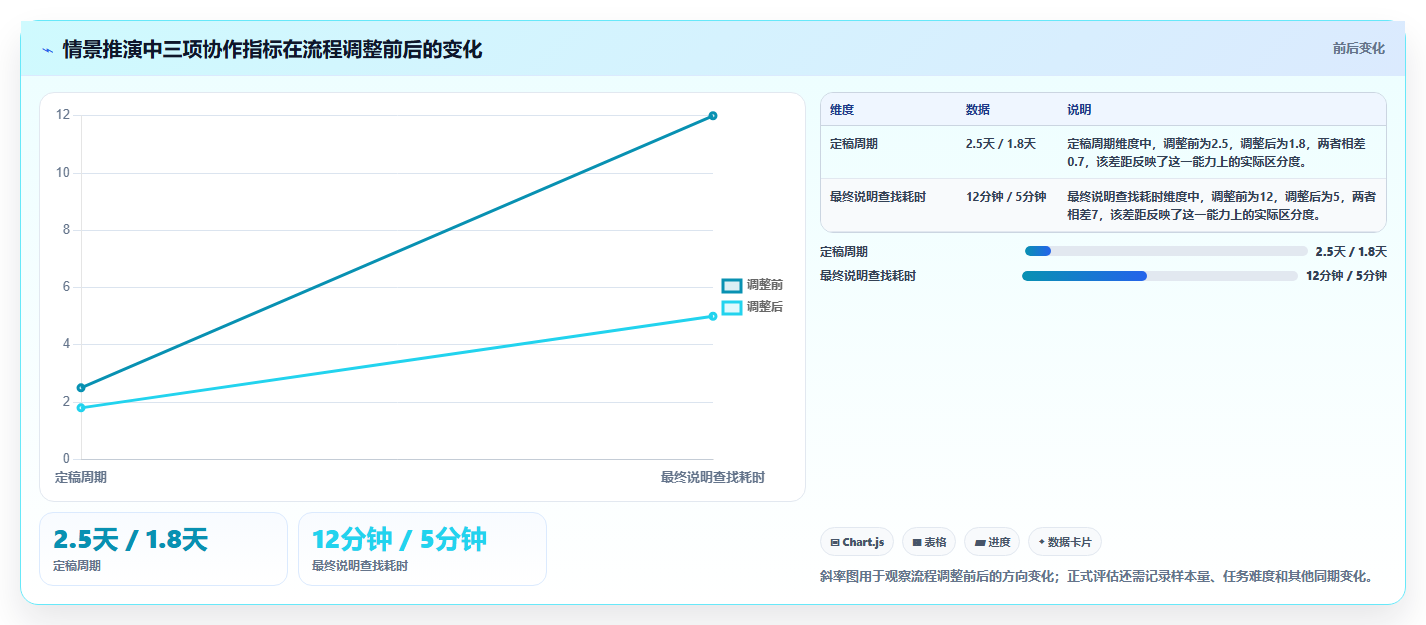
Task: Click the 定稿周期 table row label
Action: click(854, 144)
